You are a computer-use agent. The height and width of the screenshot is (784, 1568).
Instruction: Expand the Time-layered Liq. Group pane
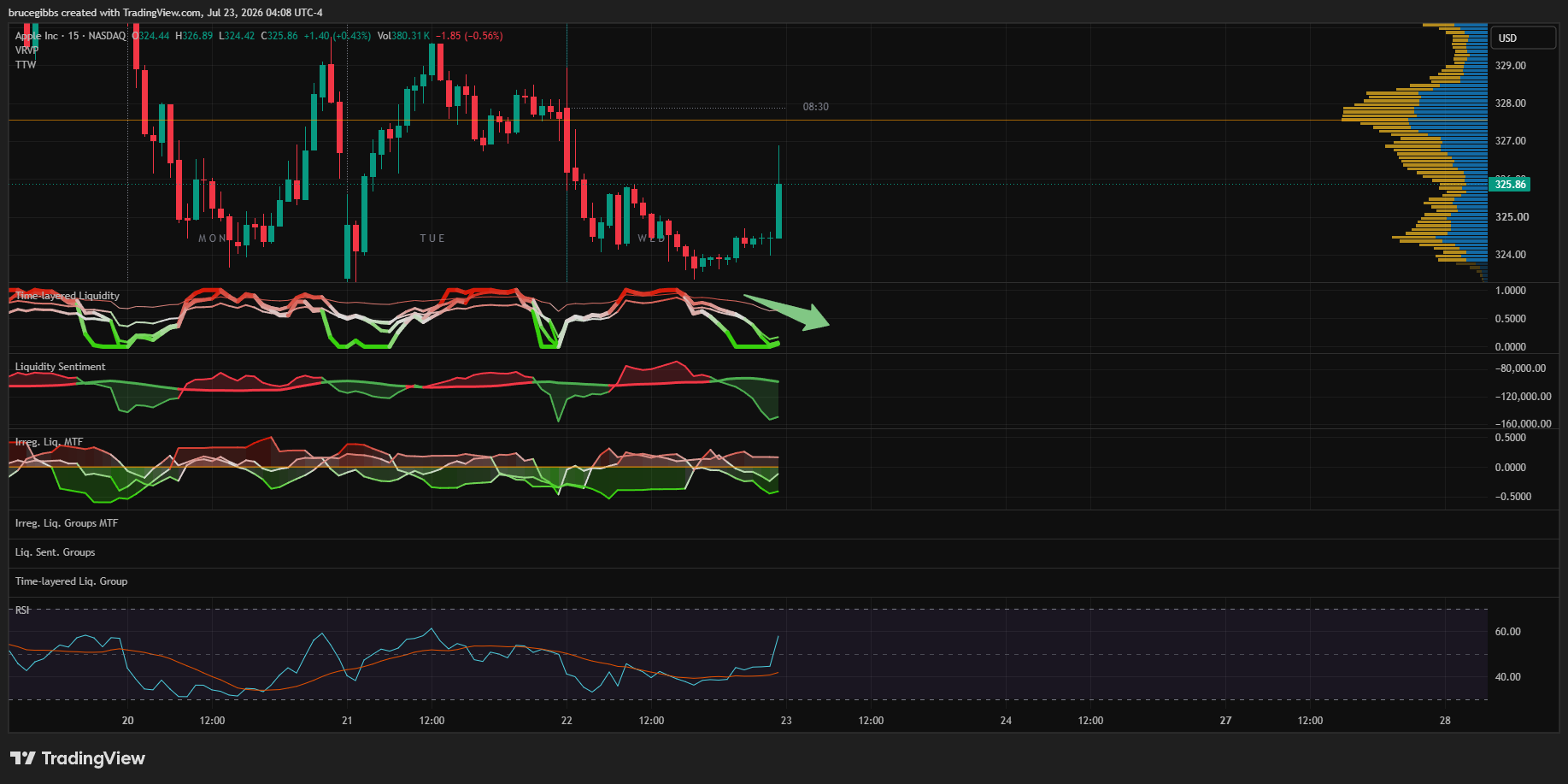tap(72, 581)
